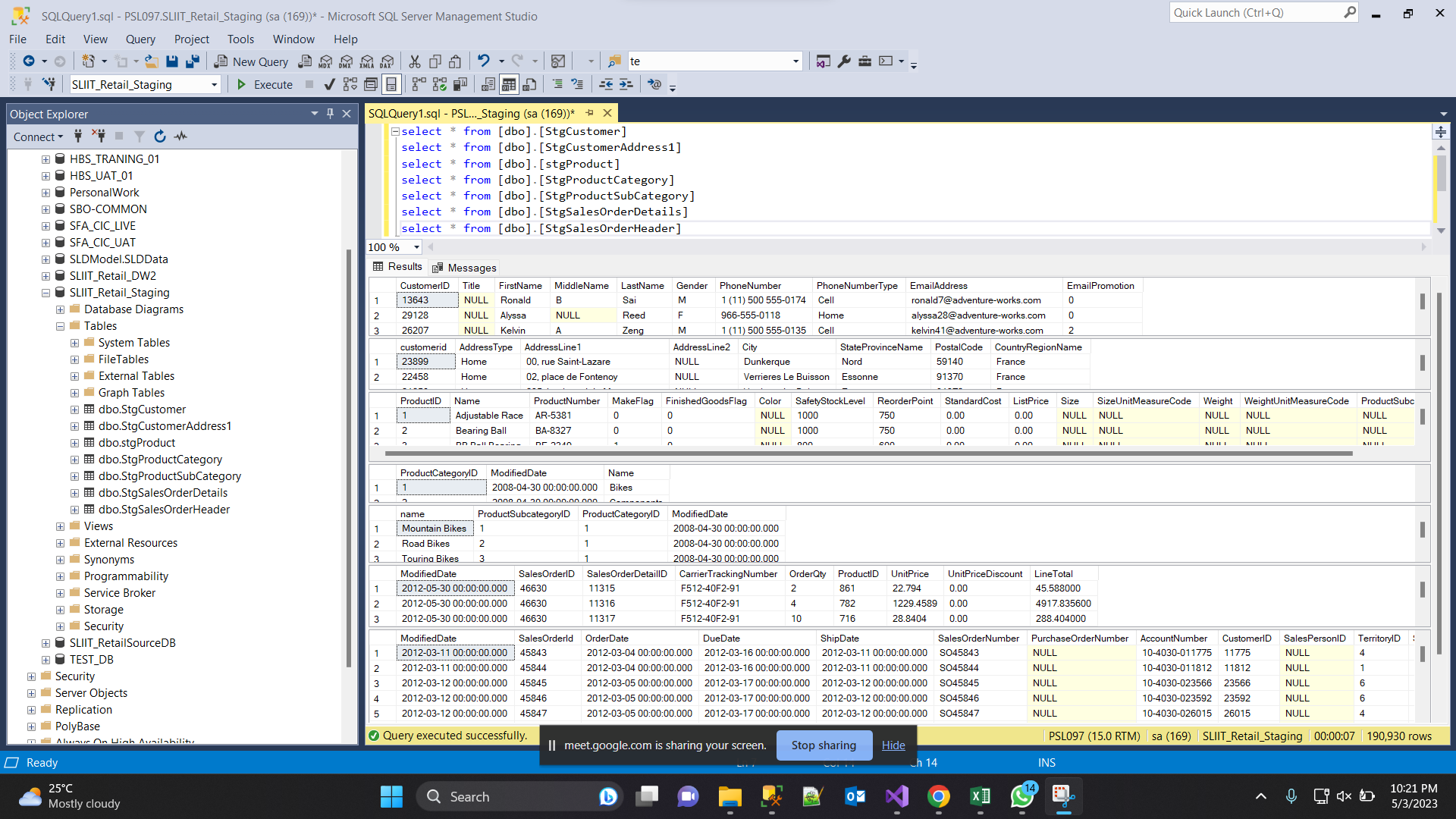Switch to the Messages tab
This screenshot has height=819, width=1456.
464,267
